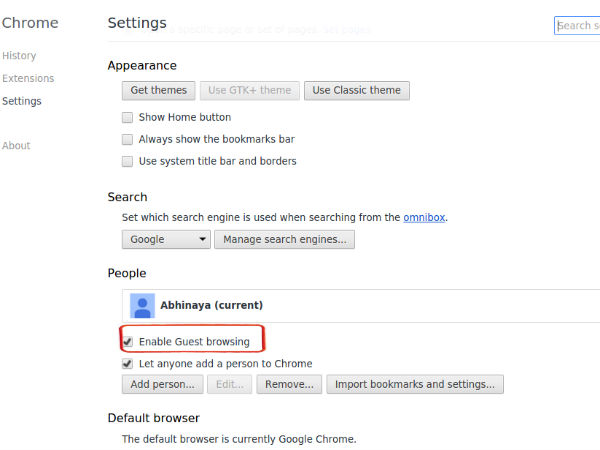
Task: Open the About page from sidebar
Action: pos(16,145)
